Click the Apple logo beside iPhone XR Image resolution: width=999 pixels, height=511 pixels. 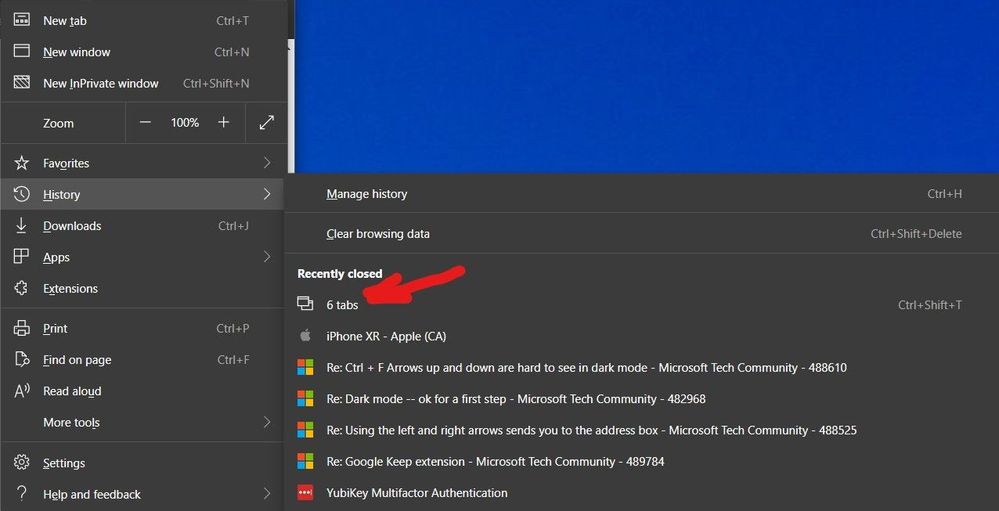(305, 336)
